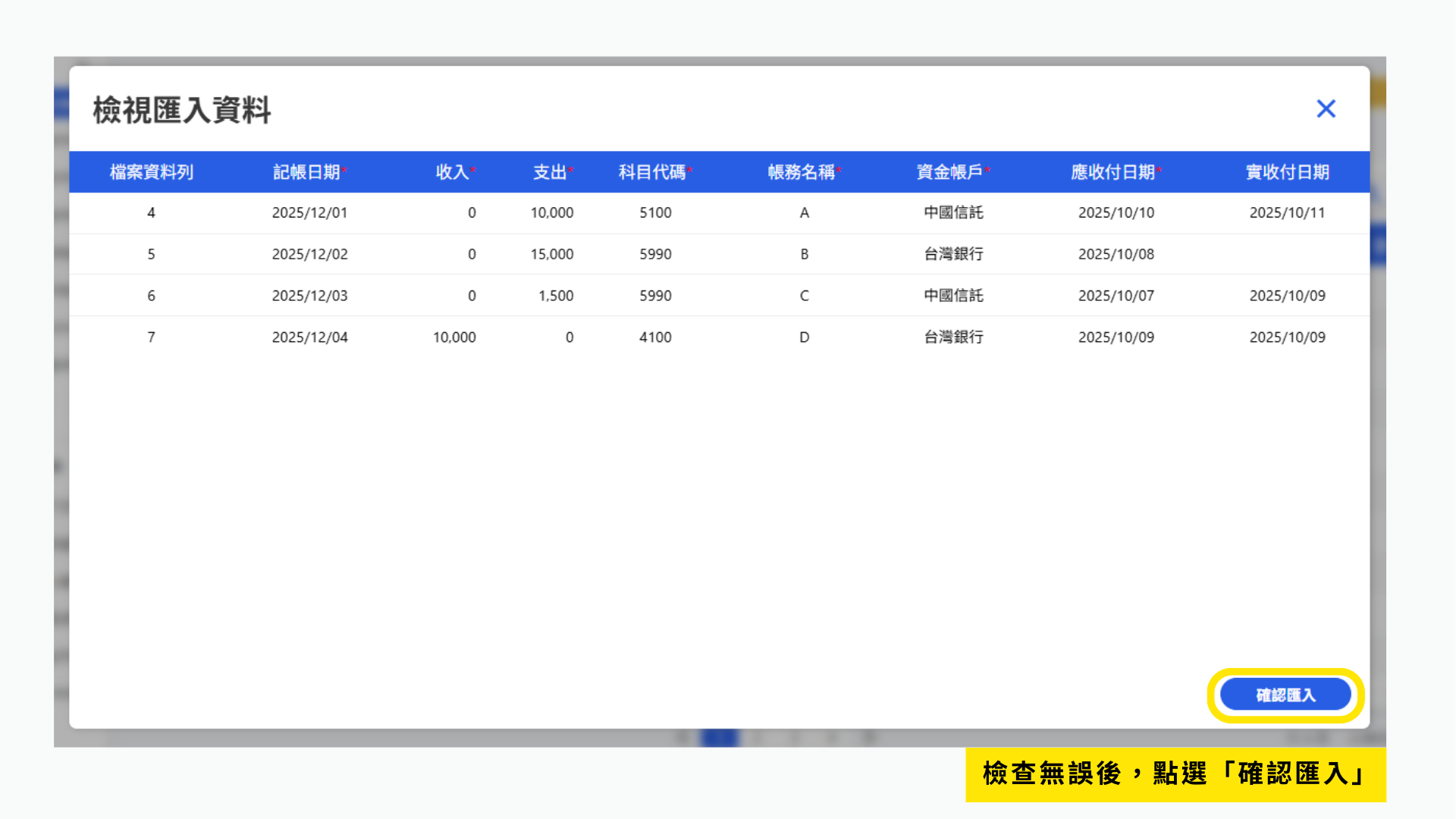Click the 檔案資料列 column header
Viewport: 1456px width, 819px height.
tap(152, 172)
